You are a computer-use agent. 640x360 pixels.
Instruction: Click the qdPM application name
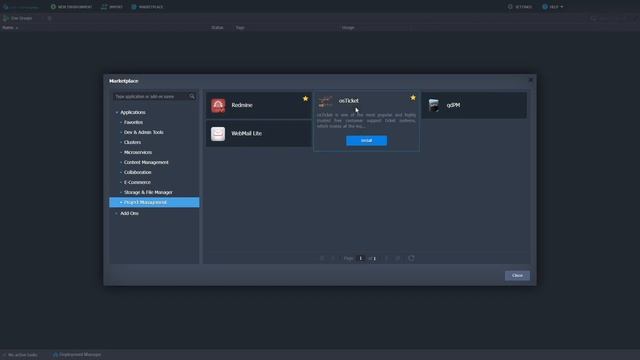tap(453, 105)
